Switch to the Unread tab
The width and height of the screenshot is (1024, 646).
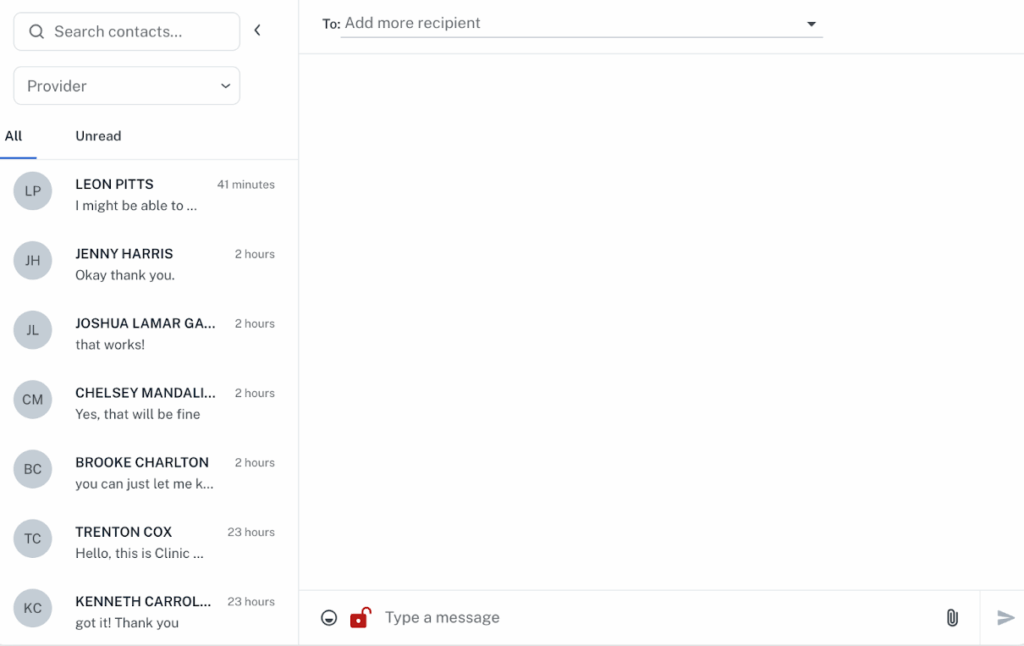click(x=98, y=136)
